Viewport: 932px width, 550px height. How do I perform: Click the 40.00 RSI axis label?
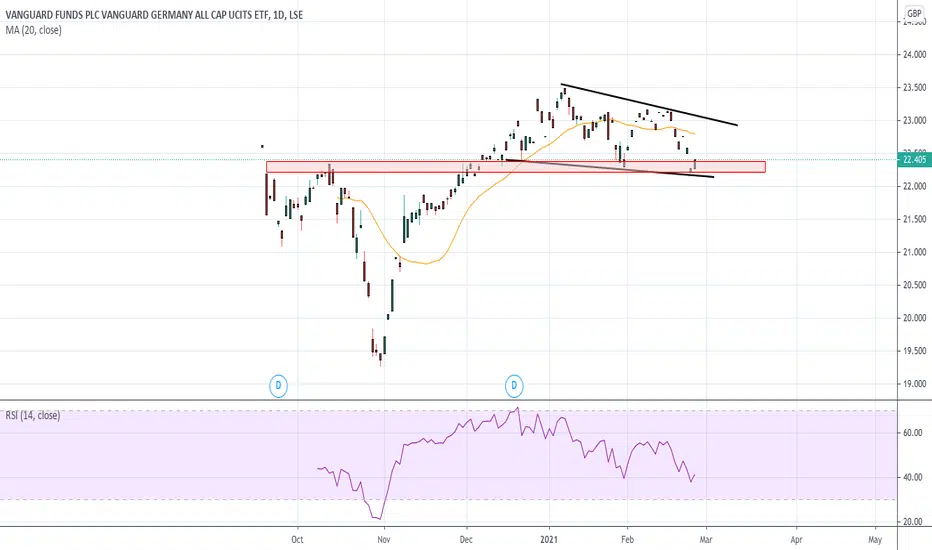tap(914, 477)
